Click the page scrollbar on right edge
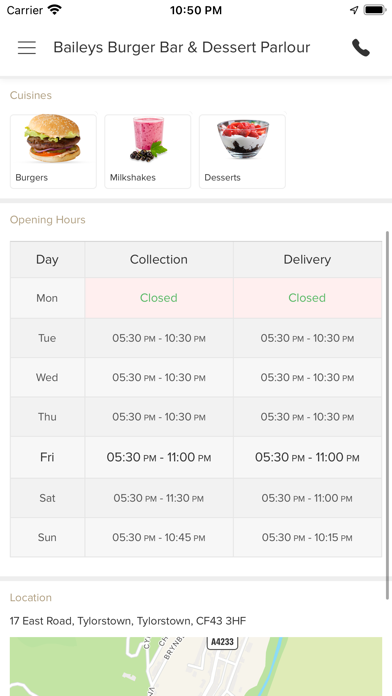 click(388, 415)
